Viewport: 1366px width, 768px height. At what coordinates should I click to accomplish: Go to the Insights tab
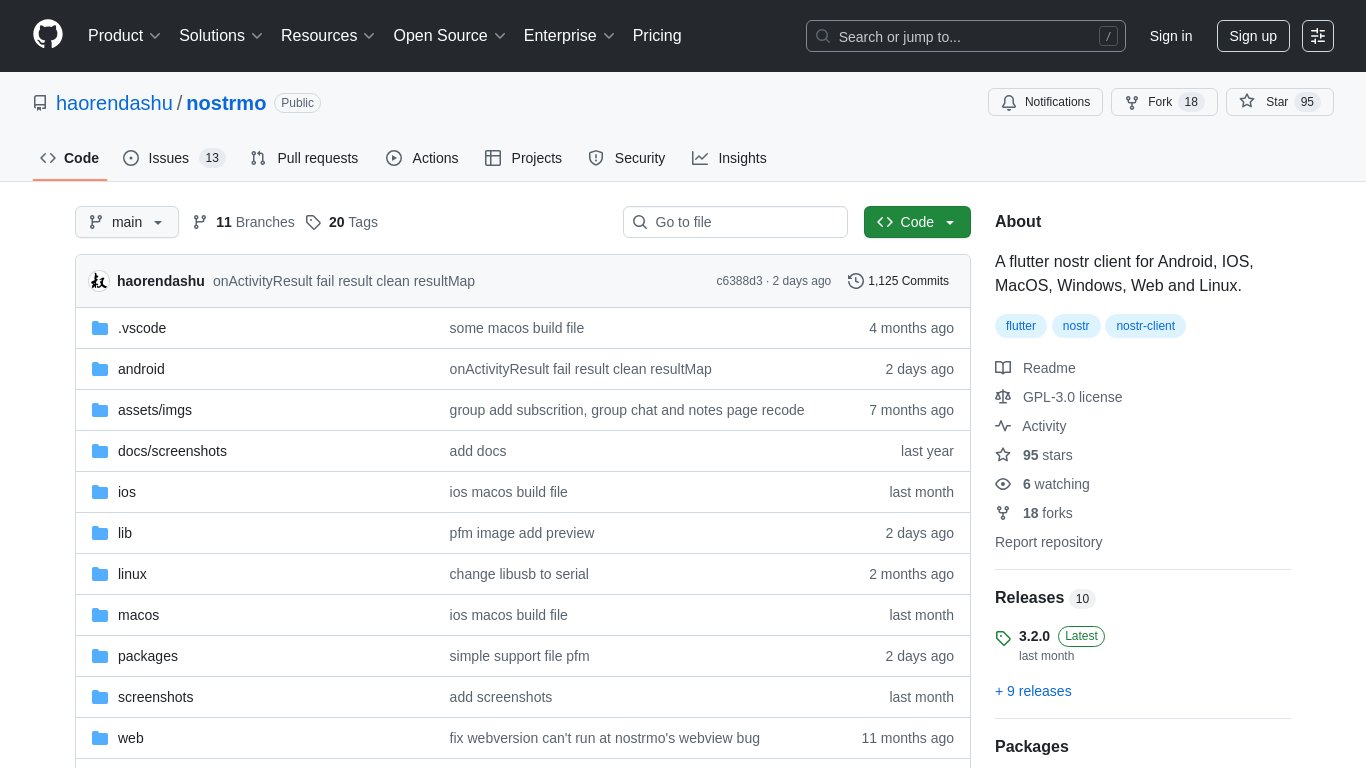pyautogui.click(x=729, y=158)
